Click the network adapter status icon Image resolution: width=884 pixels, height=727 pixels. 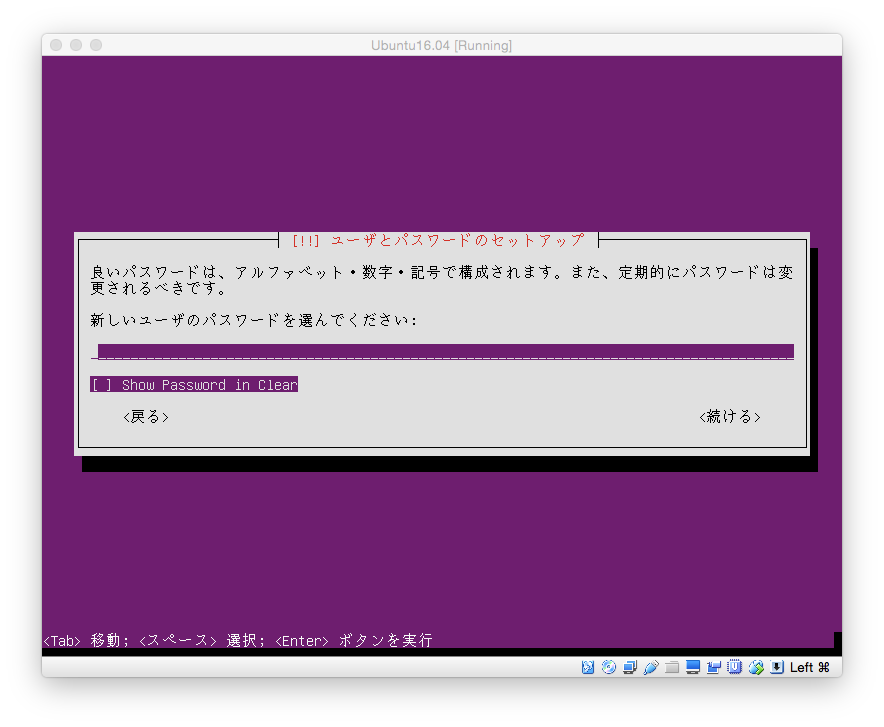pyautogui.click(x=630, y=667)
